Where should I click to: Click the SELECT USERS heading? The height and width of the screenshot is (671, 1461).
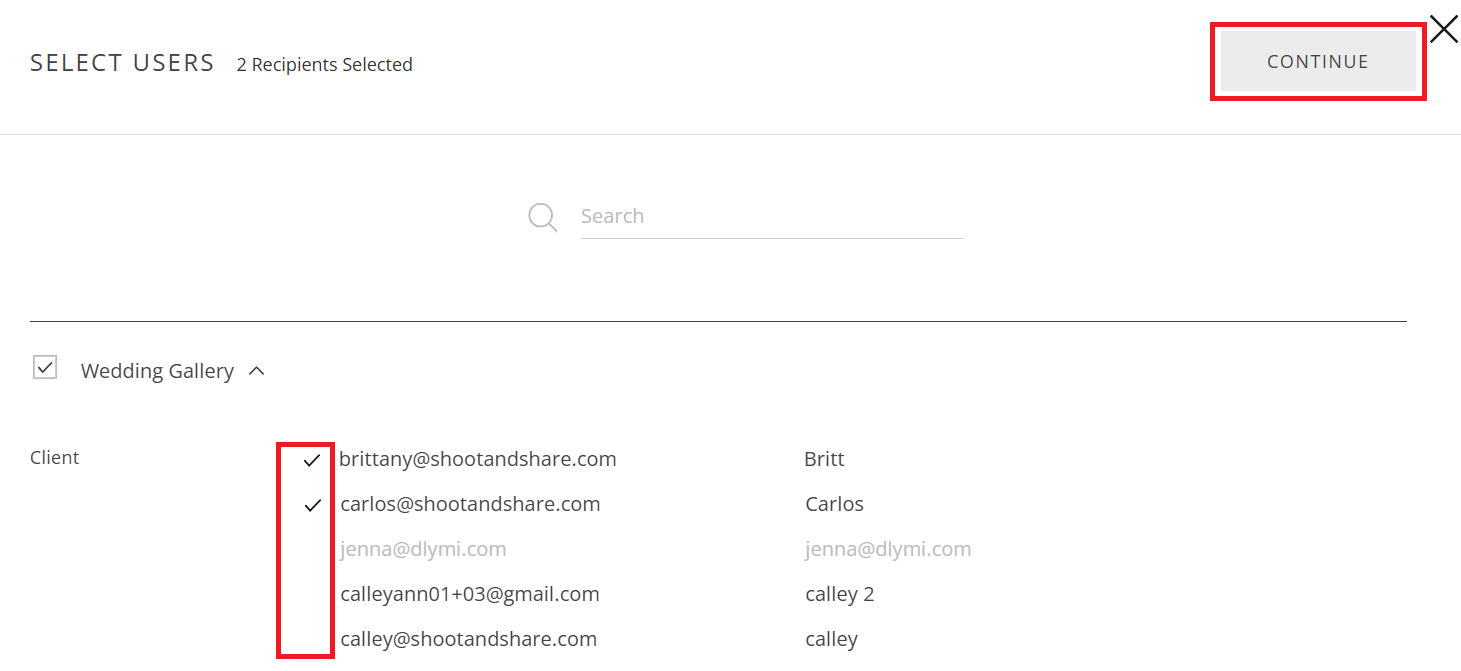[x=122, y=63]
